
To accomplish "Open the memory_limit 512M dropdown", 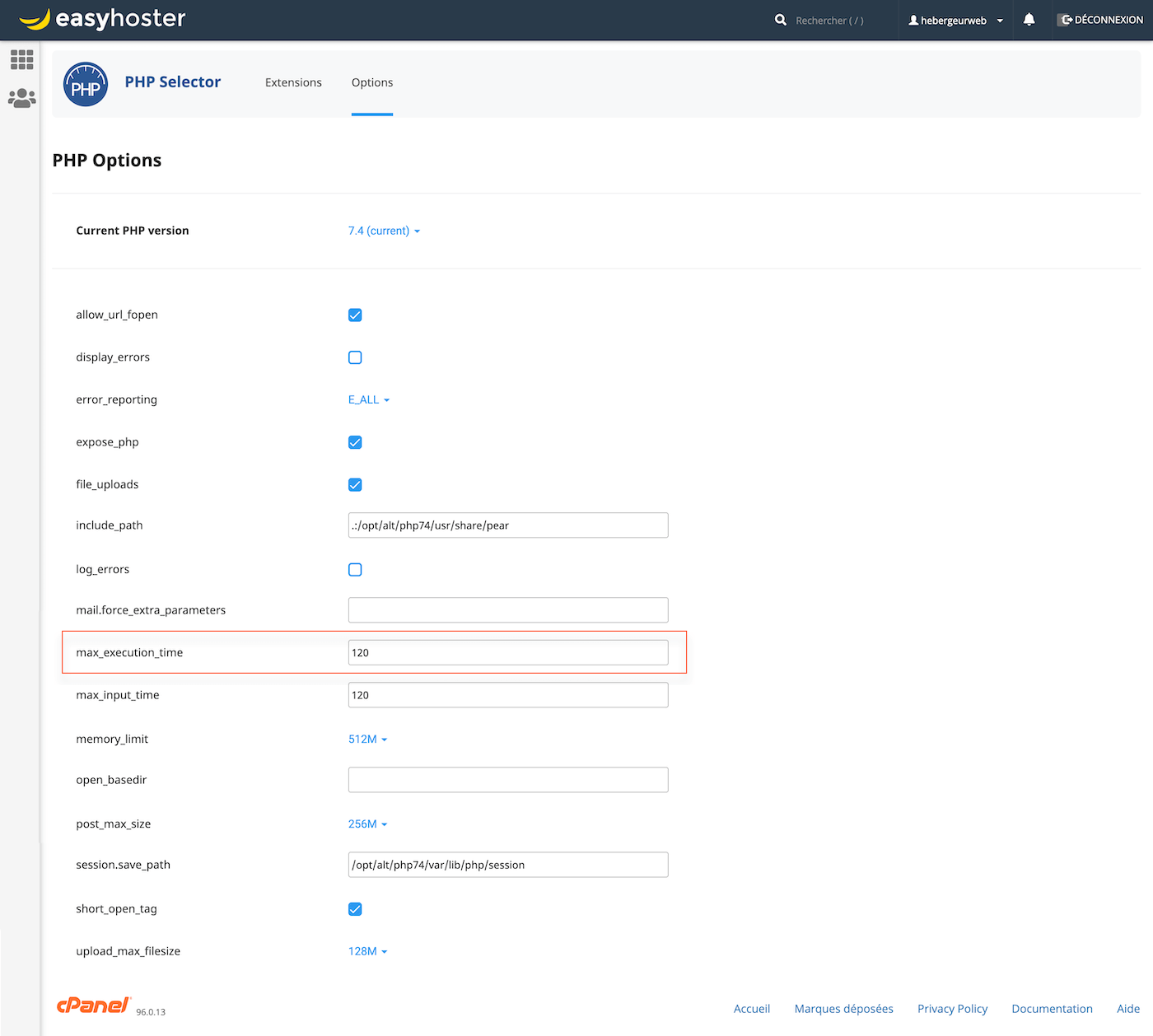I will point(367,740).
